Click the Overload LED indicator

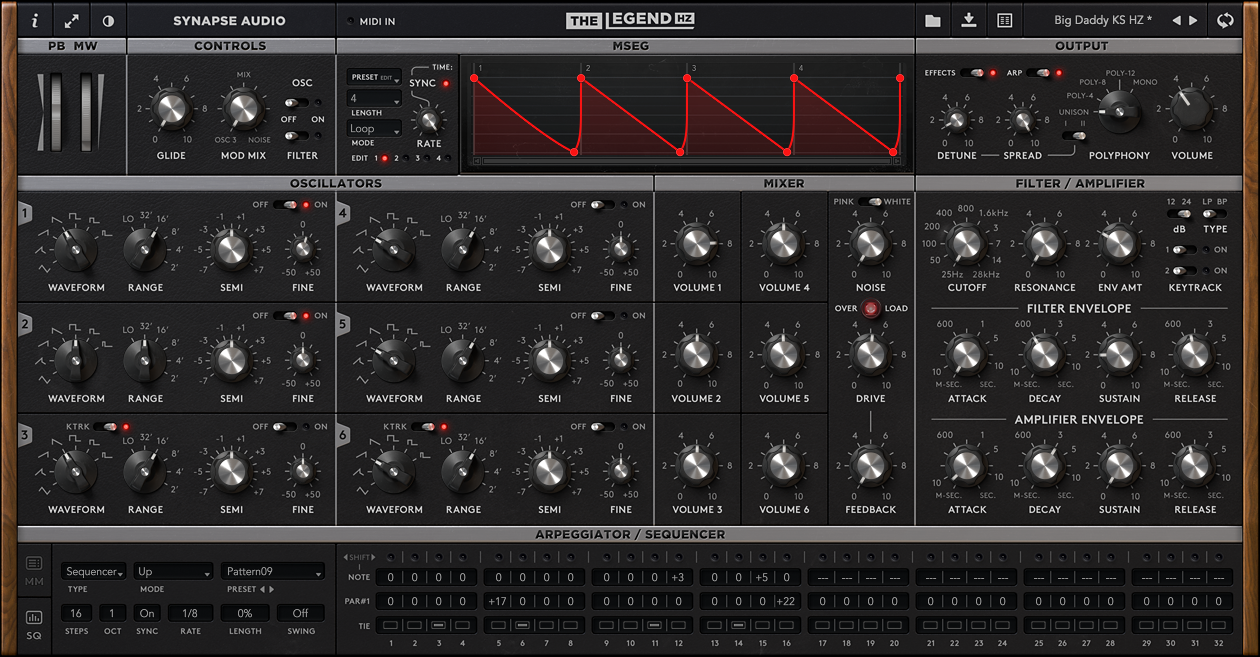pyautogui.click(x=871, y=309)
